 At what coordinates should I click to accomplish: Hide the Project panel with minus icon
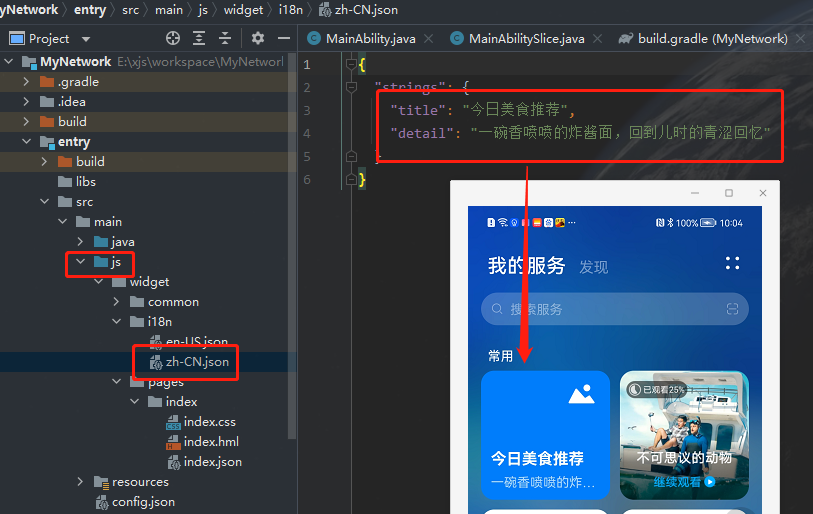(284, 38)
